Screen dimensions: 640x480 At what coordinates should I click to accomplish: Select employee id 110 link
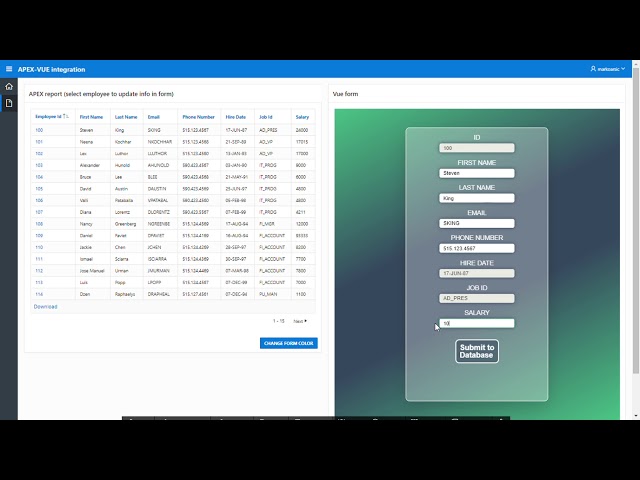pos(39,247)
